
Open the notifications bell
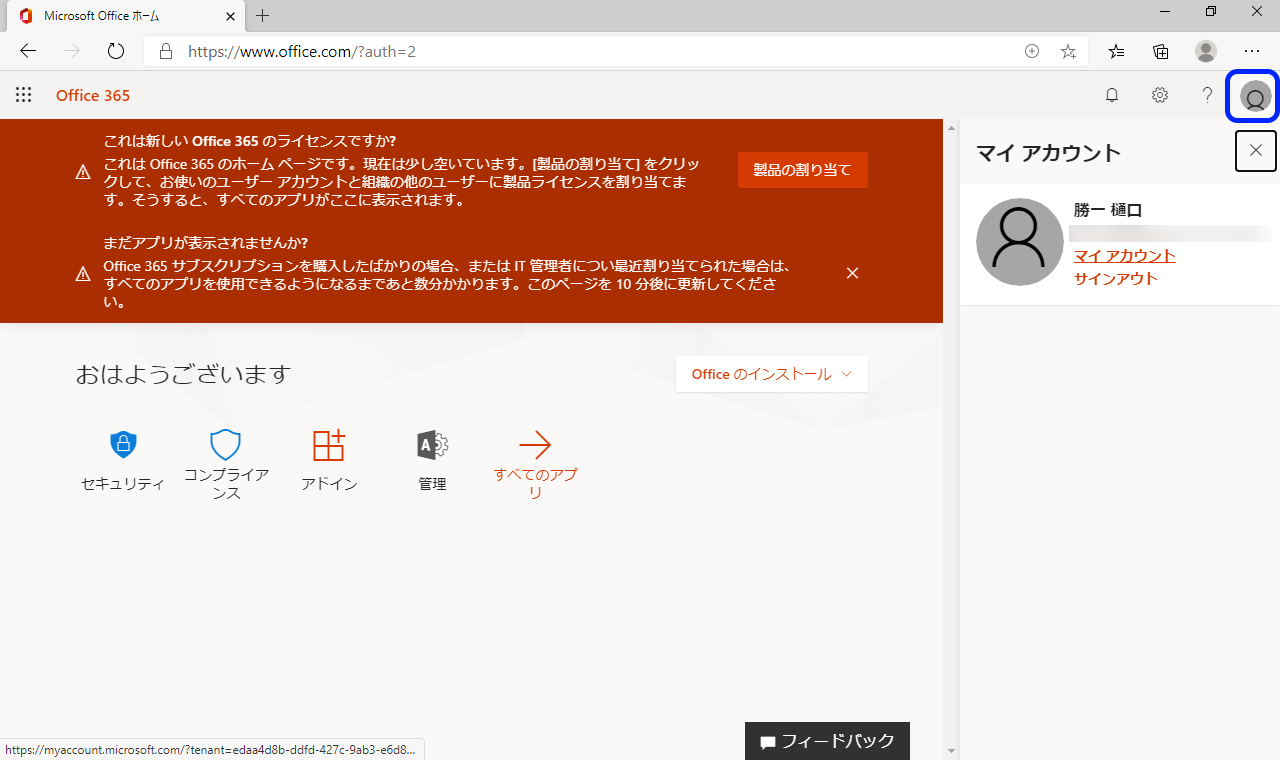tap(1112, 95)
